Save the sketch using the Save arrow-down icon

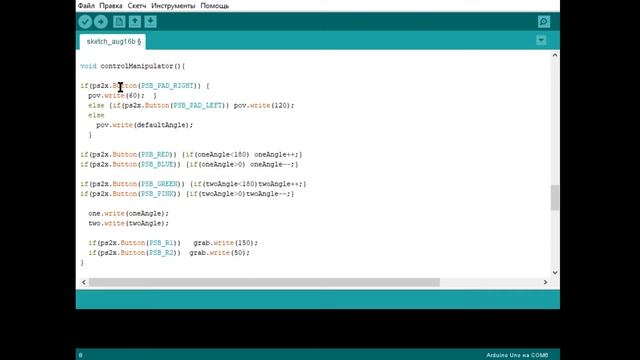(150, 22)
